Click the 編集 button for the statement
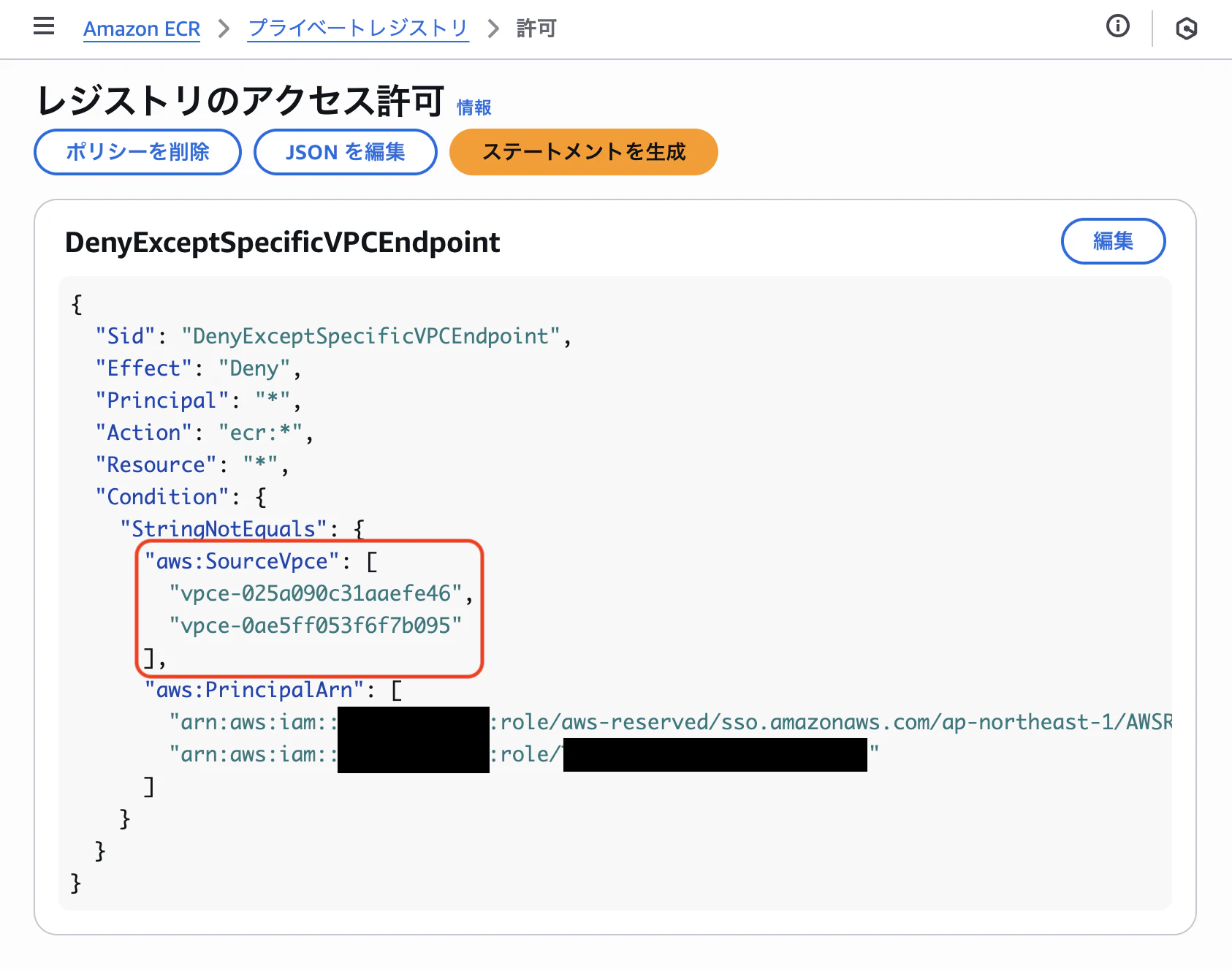Image resolution: width=1232 pixels, height=969 pixels. pos(1113,241)
